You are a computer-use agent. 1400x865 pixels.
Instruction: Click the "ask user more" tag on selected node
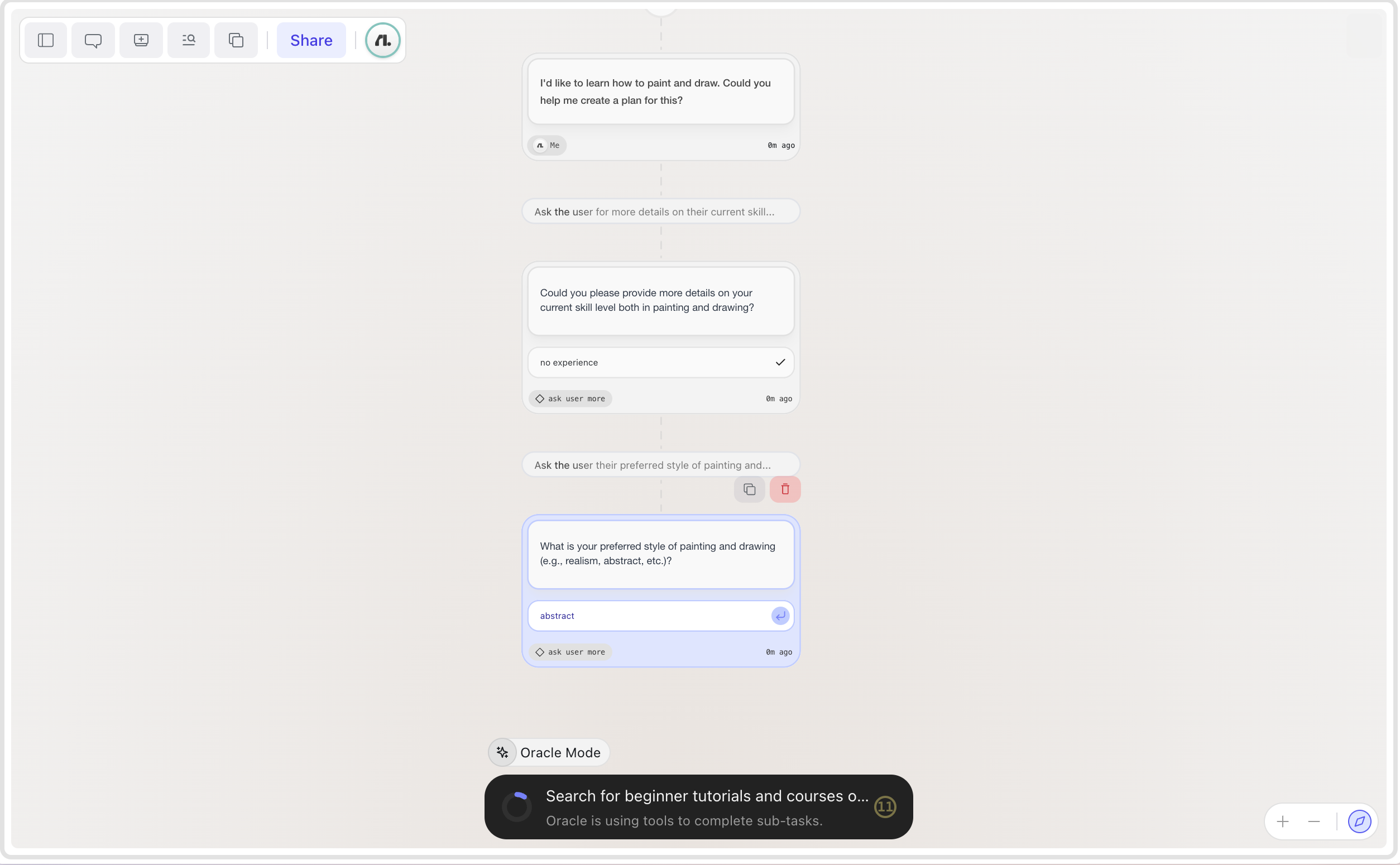(x=571, y=652)
